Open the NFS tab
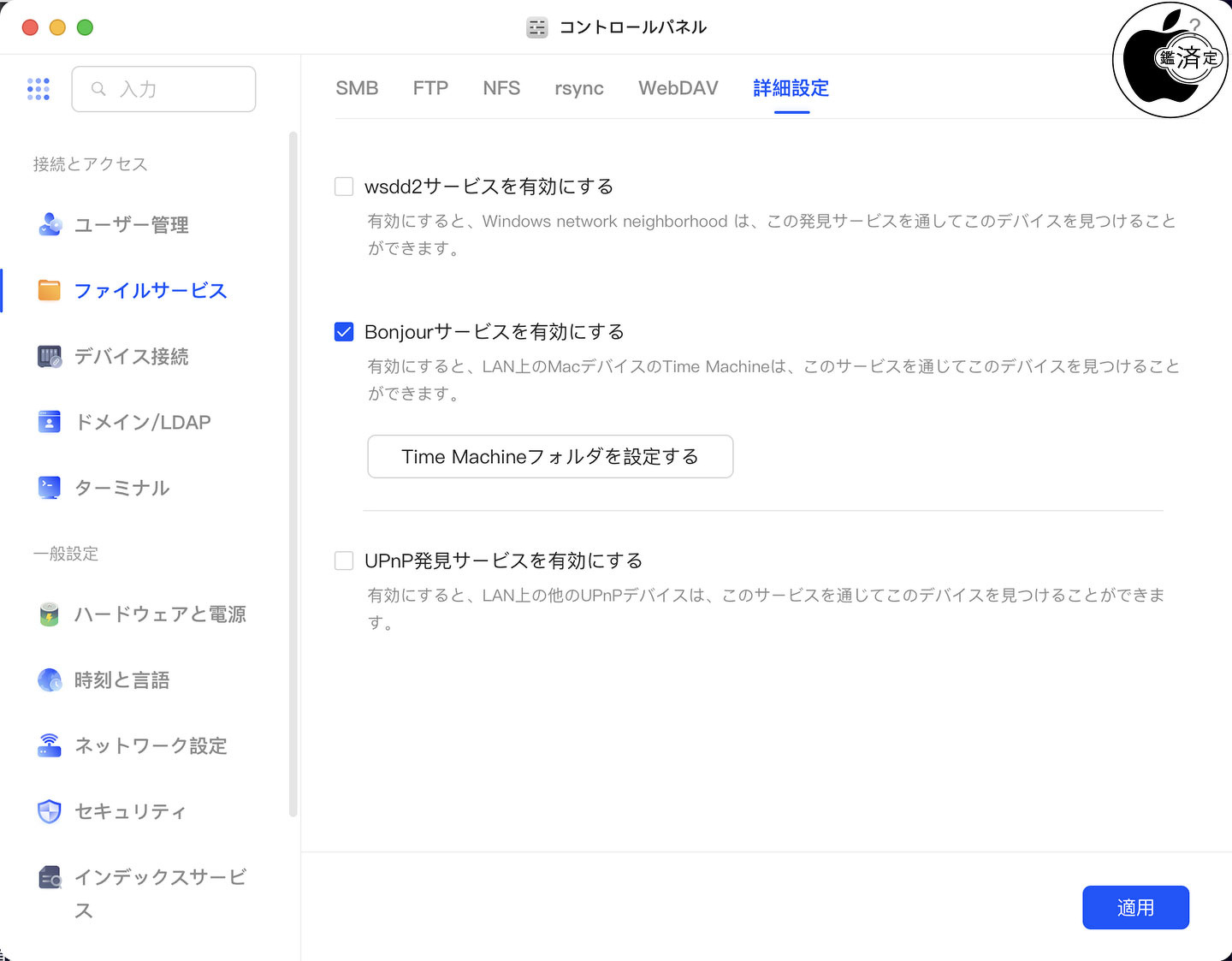Viewport: 1232px width, 961px height. (501, 88)
